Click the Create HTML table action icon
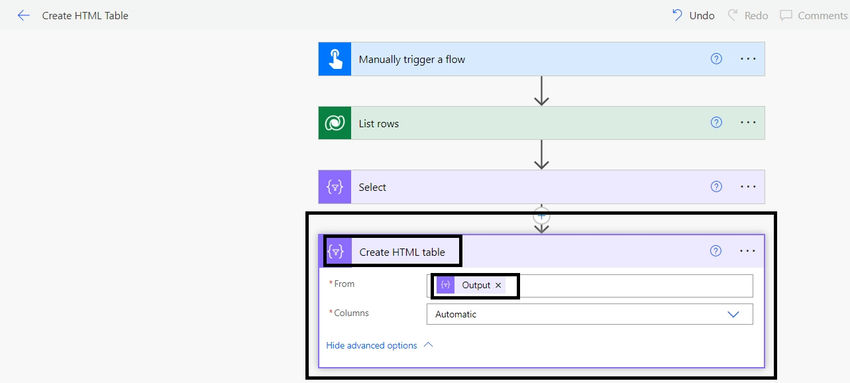This screenshot has height=383, width=850. point(336,251)
